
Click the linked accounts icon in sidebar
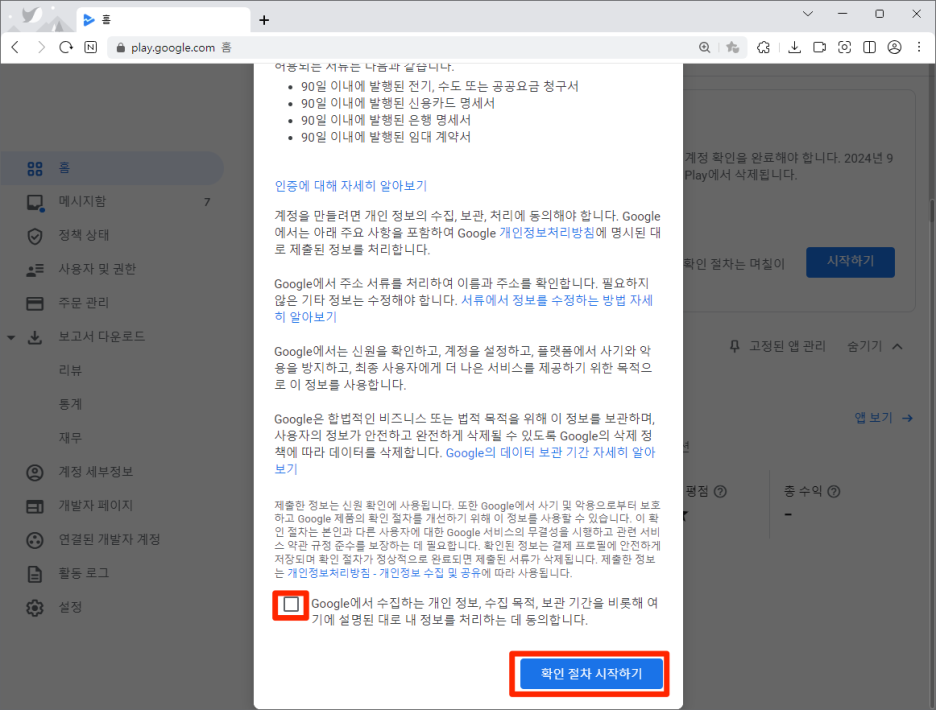(35, 540)
